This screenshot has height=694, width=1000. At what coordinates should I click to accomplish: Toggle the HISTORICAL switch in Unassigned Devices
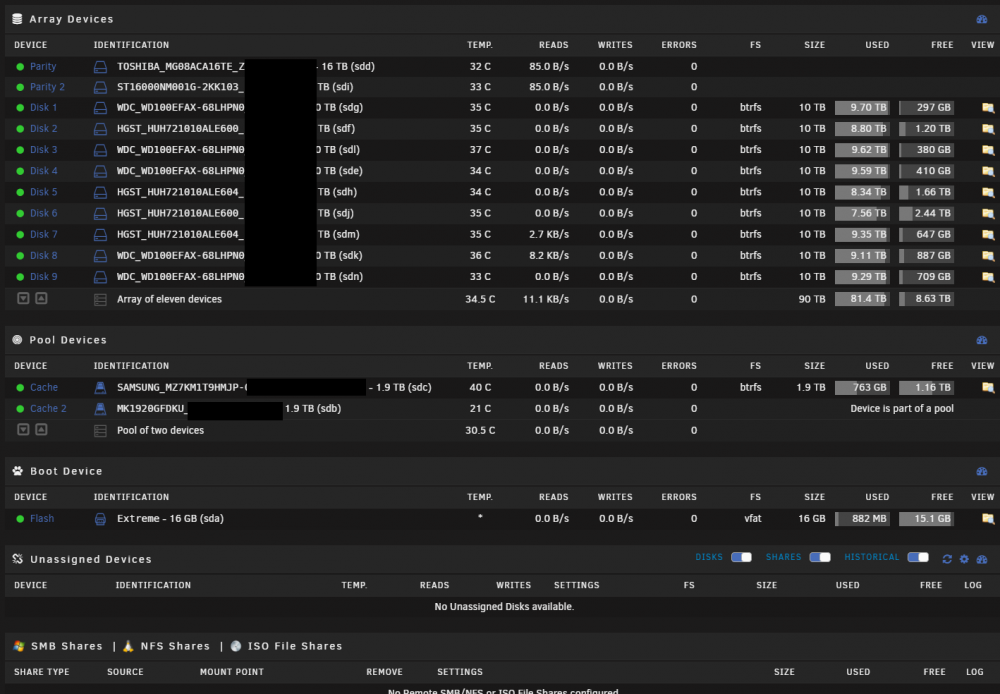918,557
